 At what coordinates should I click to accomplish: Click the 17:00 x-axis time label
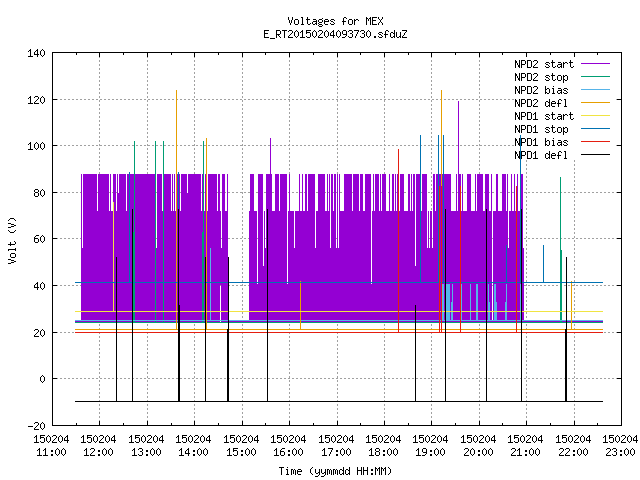(336, 452)
